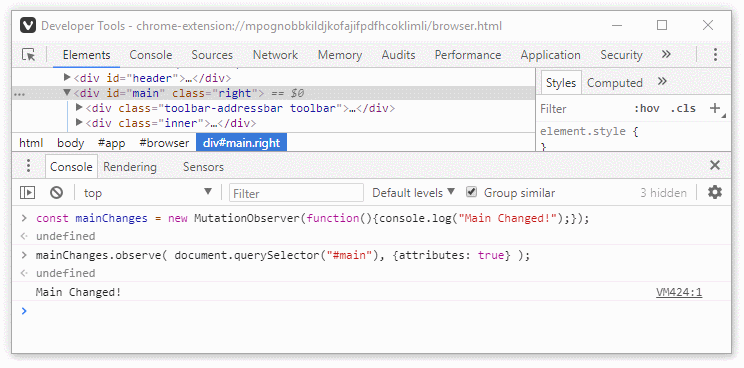Open the Rendering drawer tab
744x368 pixels.
coord(130,166)
